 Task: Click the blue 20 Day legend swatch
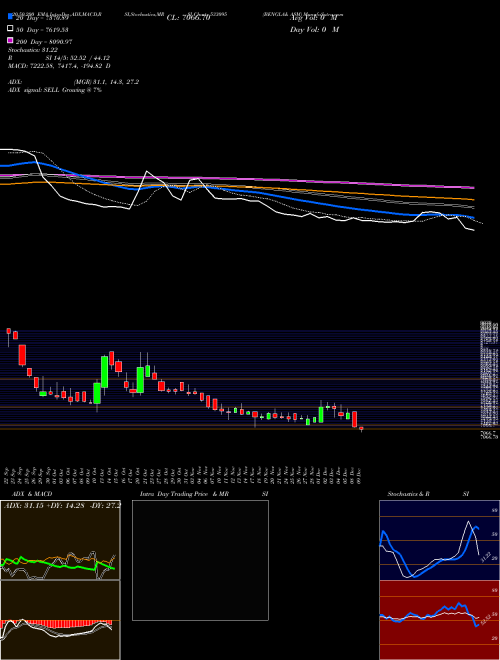click(10, 17)
